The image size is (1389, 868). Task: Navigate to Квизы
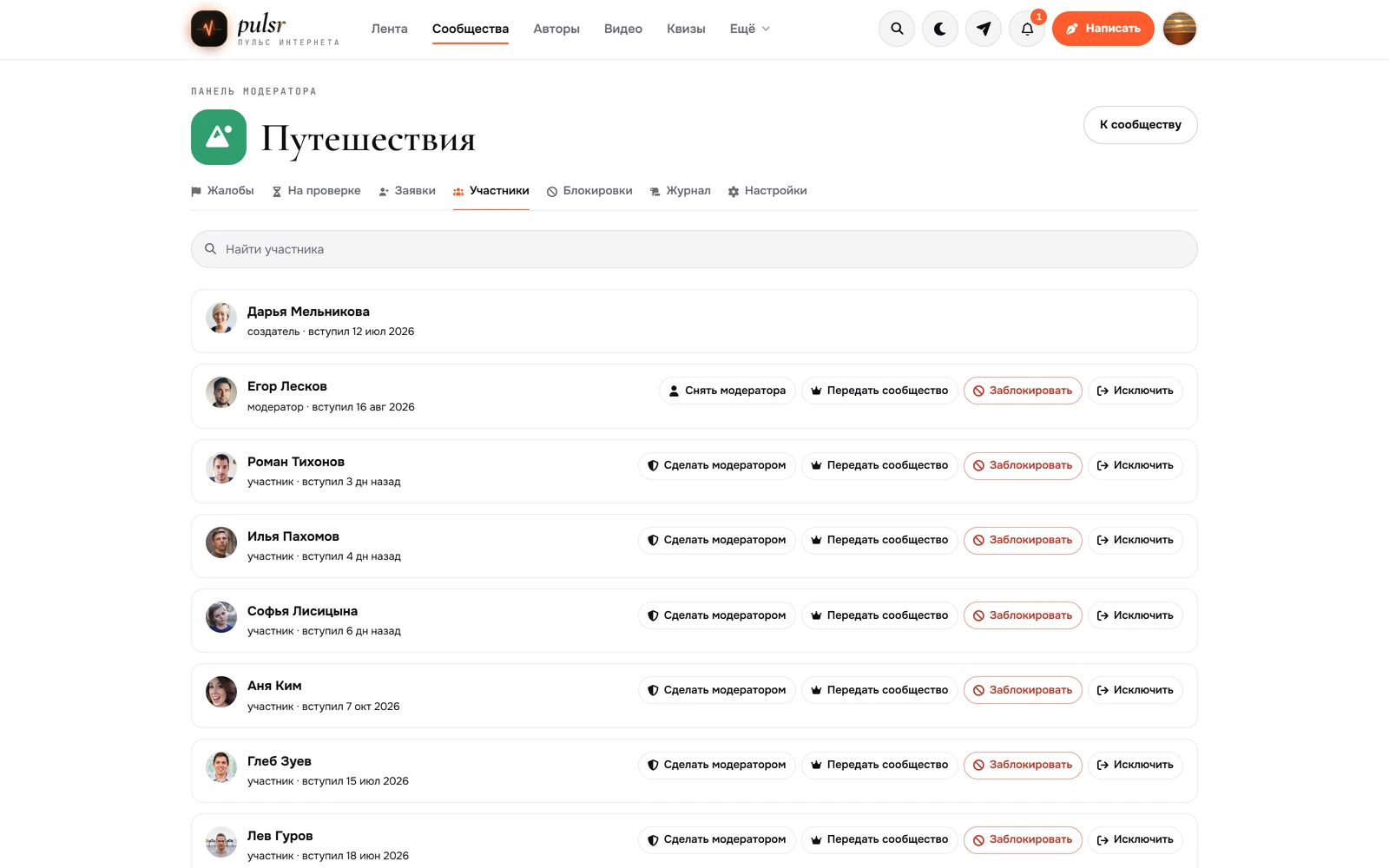[686, 29]
